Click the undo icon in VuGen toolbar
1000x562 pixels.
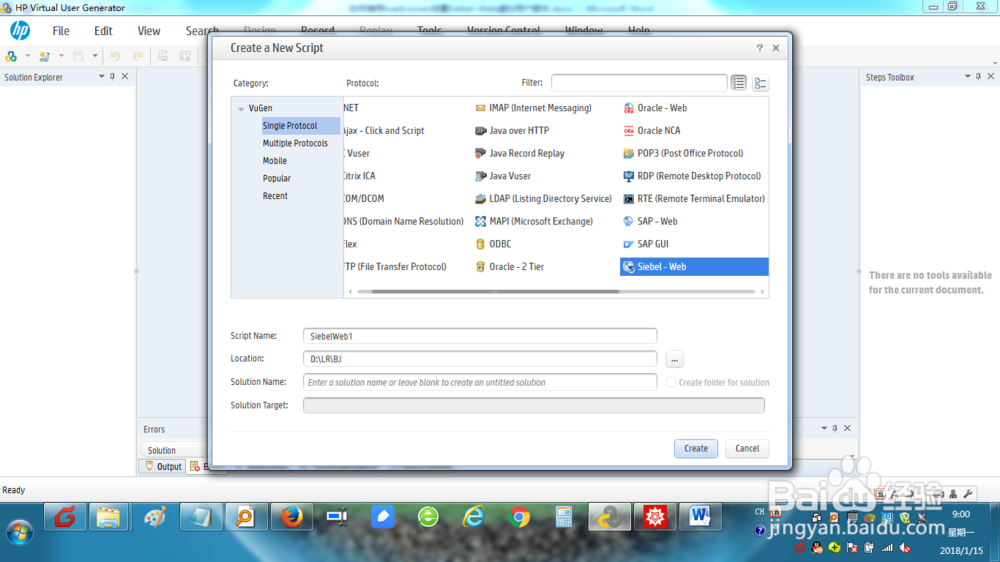click(115, 56)
